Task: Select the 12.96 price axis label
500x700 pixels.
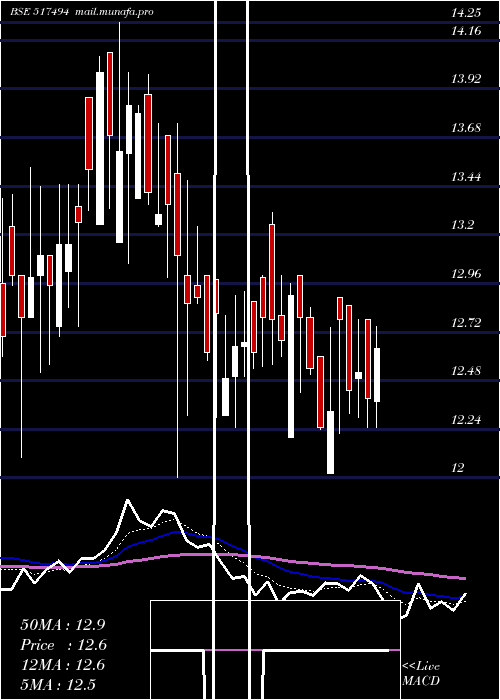Action: point(466,274)
